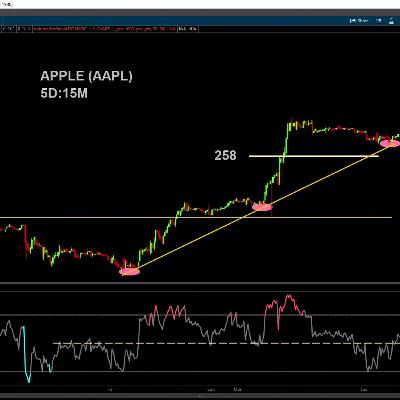Click the second small header box left of red text
Viewport: 400px width, 400px height.
pos(24,29)
